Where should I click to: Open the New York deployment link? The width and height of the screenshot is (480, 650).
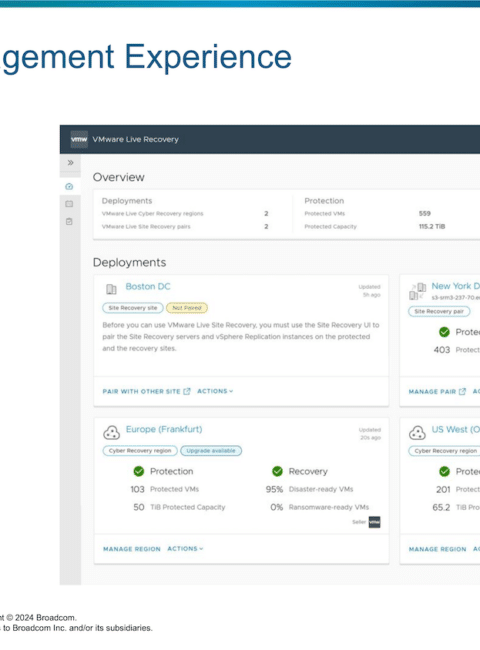coord(456,286)
